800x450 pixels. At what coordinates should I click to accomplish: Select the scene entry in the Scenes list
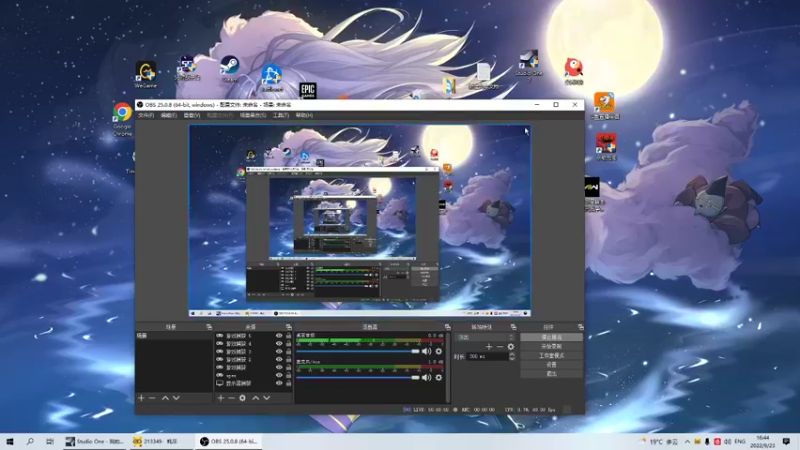174,336
